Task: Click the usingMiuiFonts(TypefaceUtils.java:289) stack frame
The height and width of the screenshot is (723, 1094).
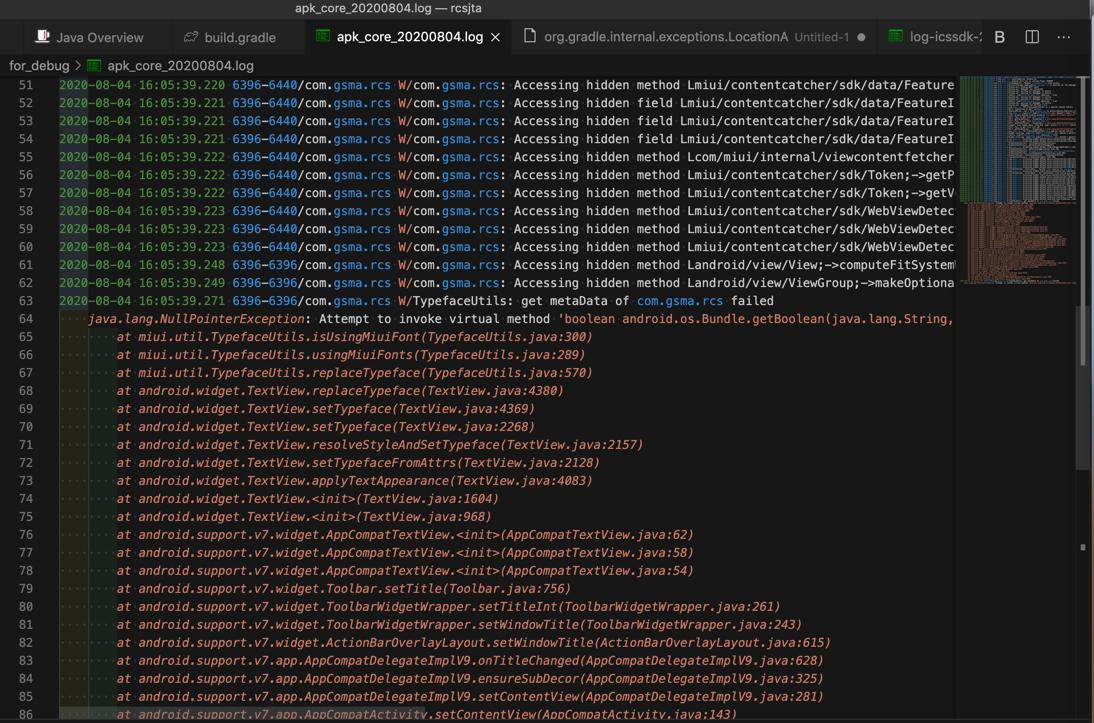Action: click(x=351, y=355)
